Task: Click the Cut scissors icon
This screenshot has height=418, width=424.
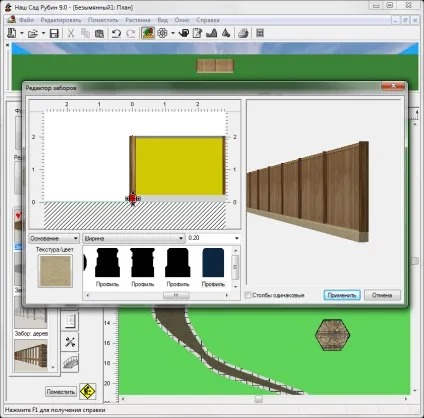Action: [x=71, y=33]
